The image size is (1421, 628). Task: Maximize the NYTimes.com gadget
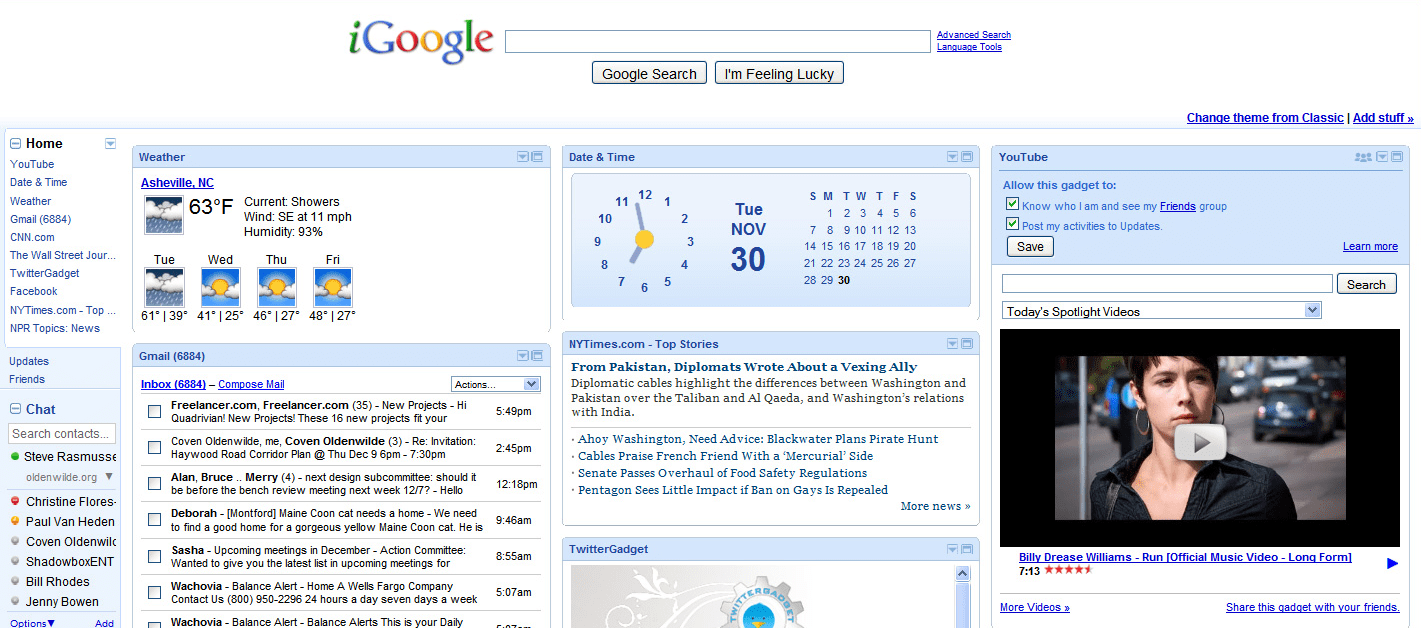pos(967,344)
